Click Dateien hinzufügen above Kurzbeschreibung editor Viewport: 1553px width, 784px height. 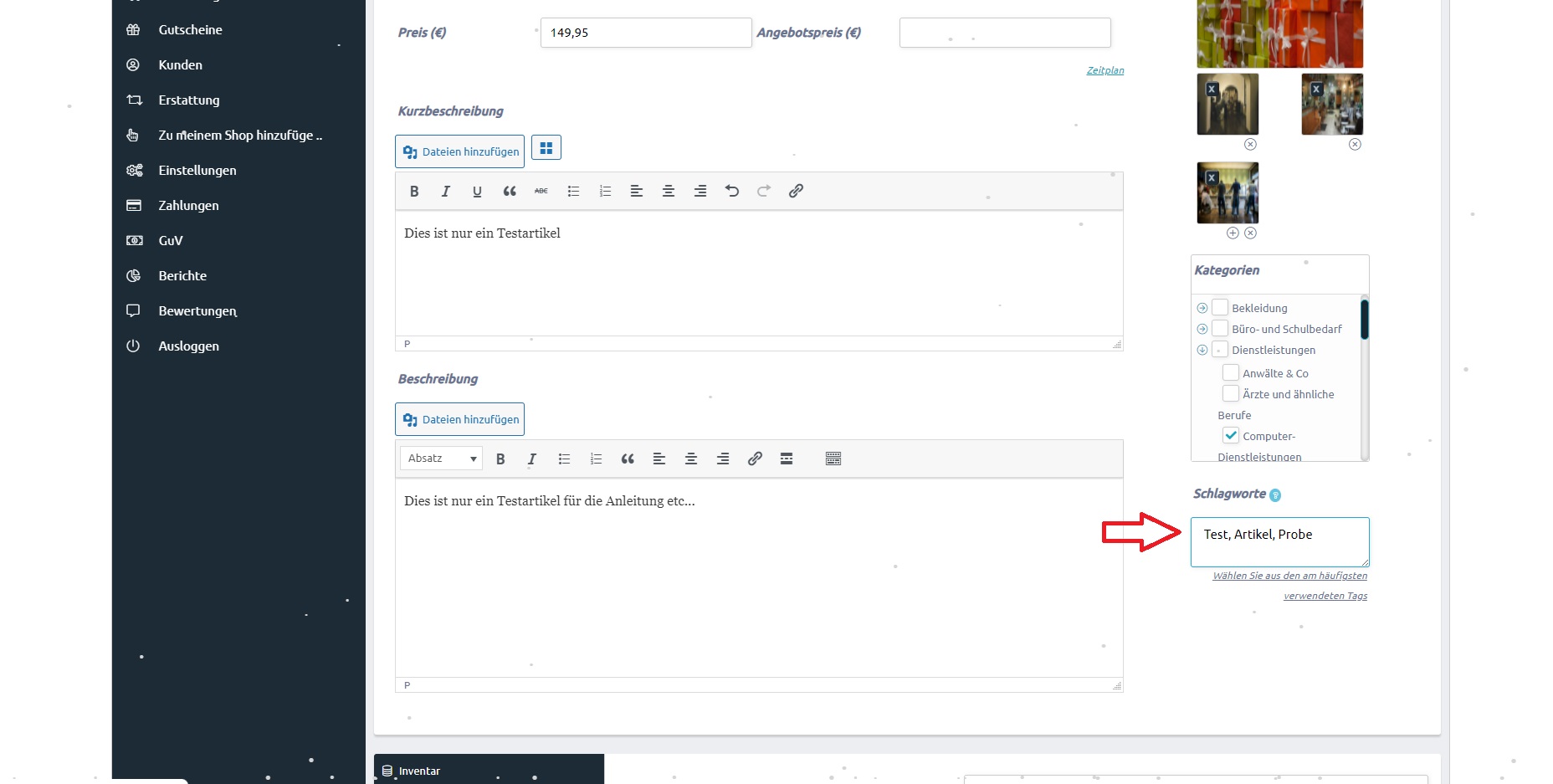click(x=459, y=151)
